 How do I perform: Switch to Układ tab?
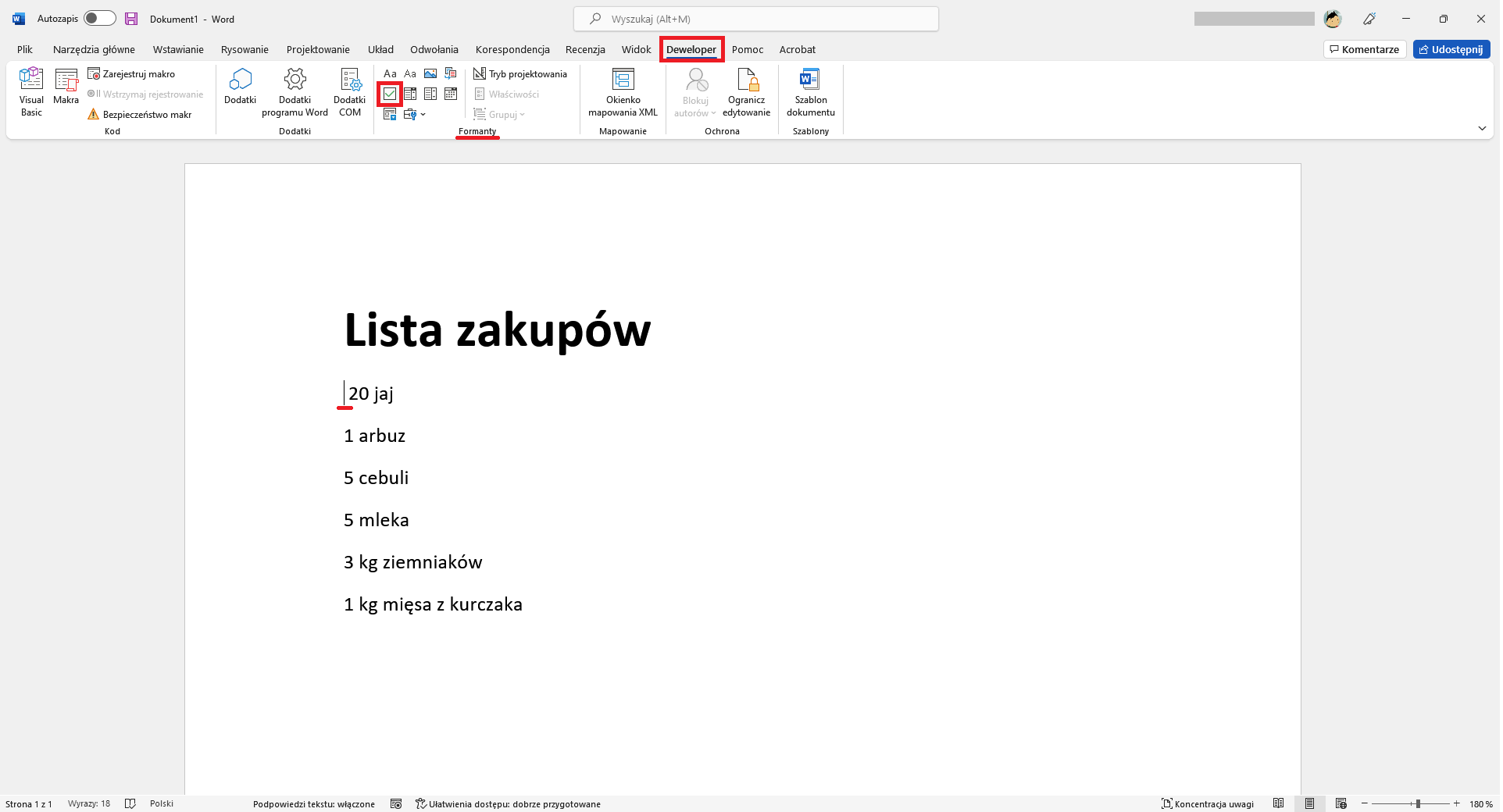pyautogui.click(x=380, y=49)
